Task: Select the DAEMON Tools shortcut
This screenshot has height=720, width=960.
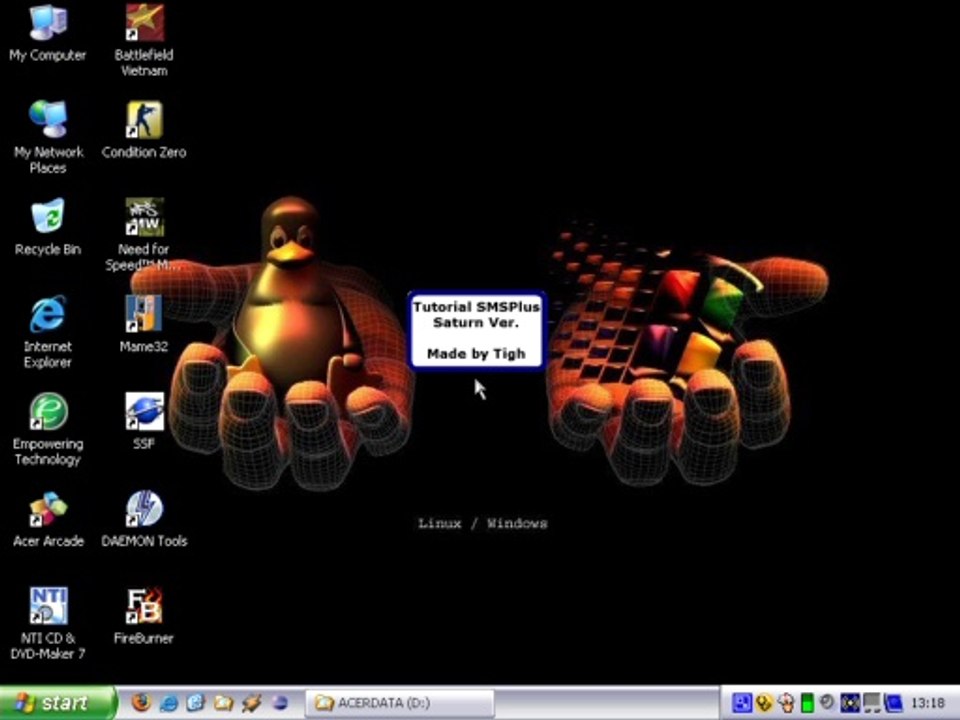Action: 144,518
